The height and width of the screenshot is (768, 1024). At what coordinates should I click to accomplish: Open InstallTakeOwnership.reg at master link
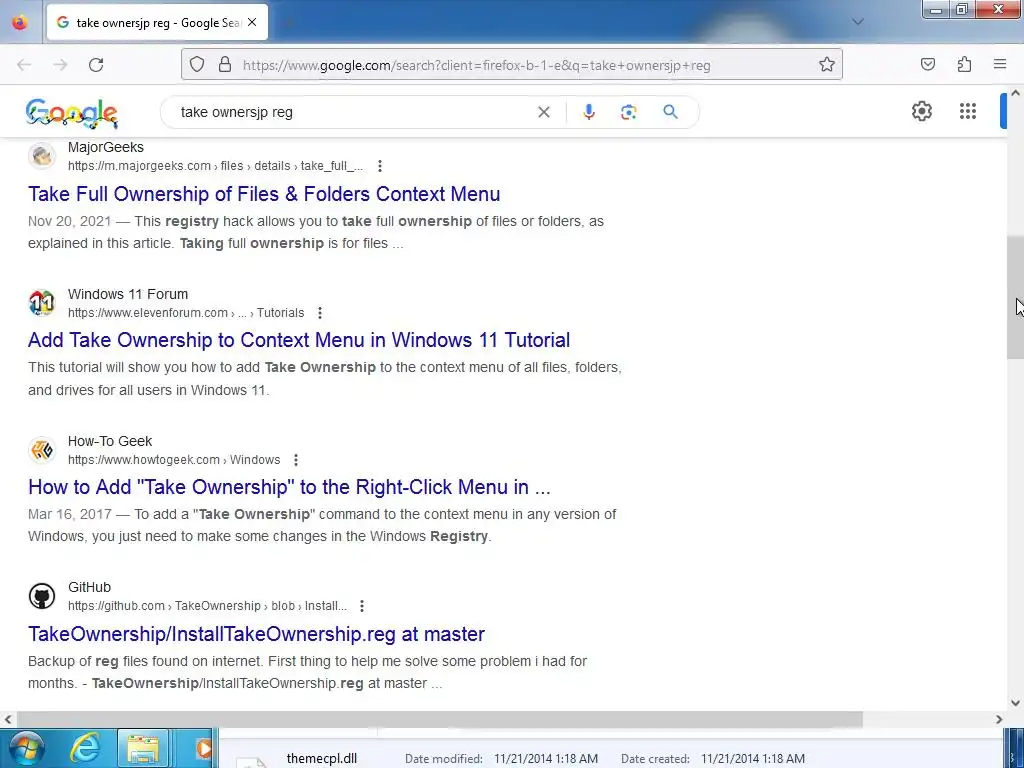[x=257, y=634]
